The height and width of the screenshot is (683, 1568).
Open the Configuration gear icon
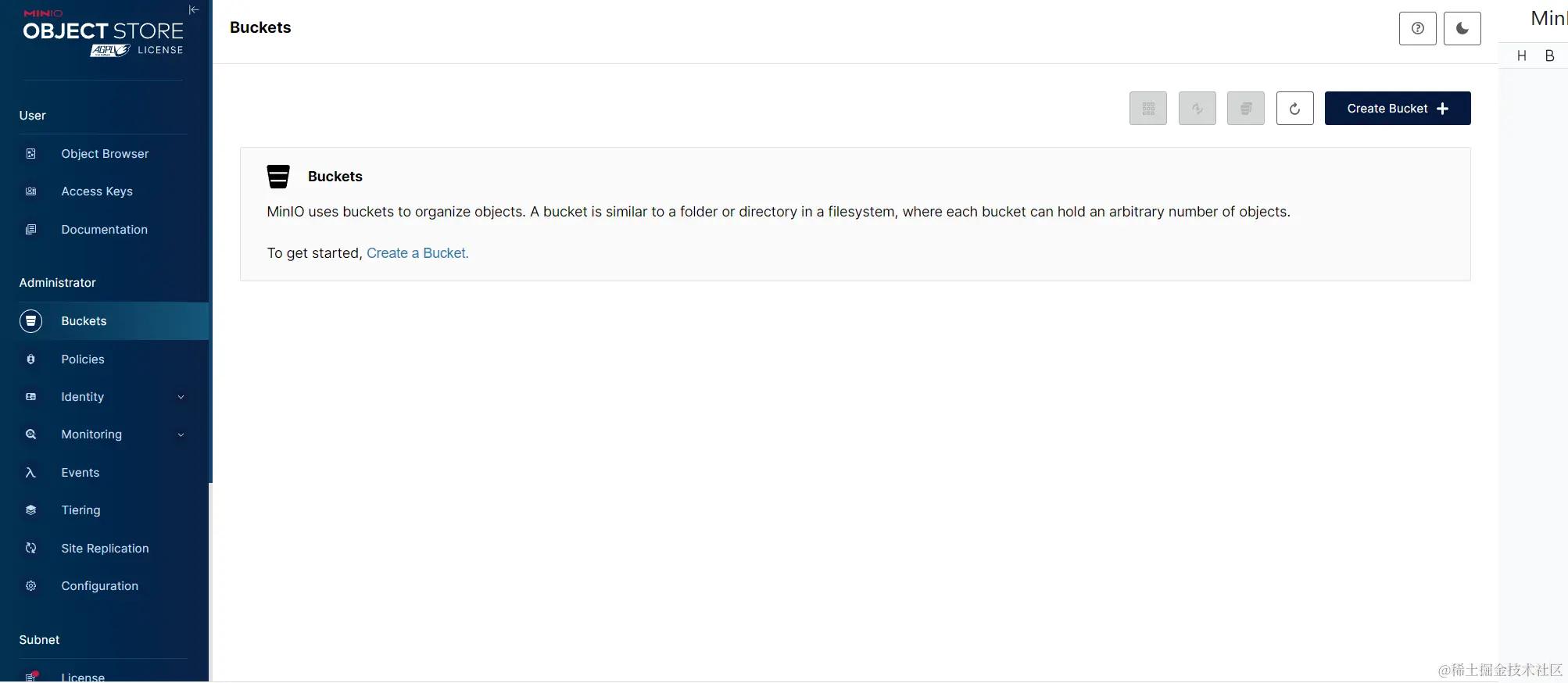[31, 586]
